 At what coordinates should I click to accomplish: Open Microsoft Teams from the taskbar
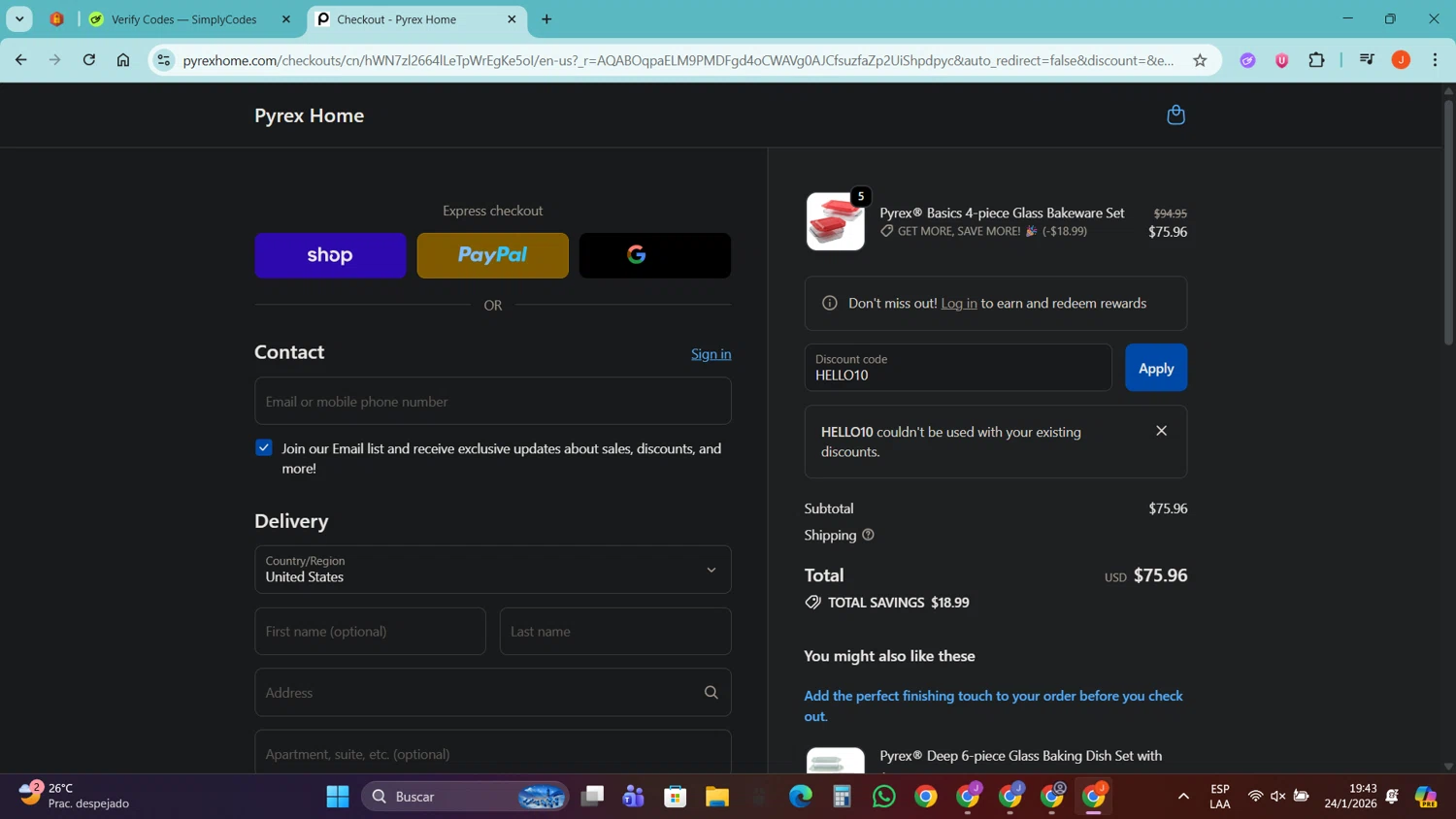(634, 797)
